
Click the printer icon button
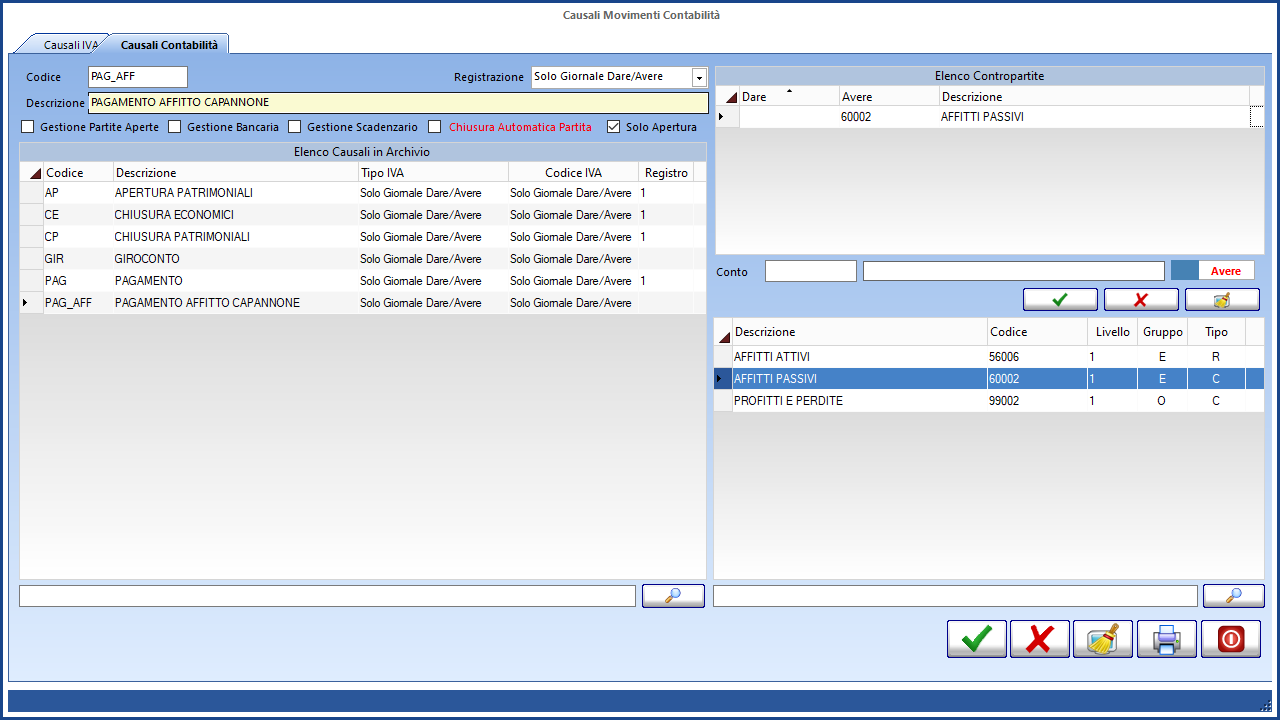(1166, 639)
